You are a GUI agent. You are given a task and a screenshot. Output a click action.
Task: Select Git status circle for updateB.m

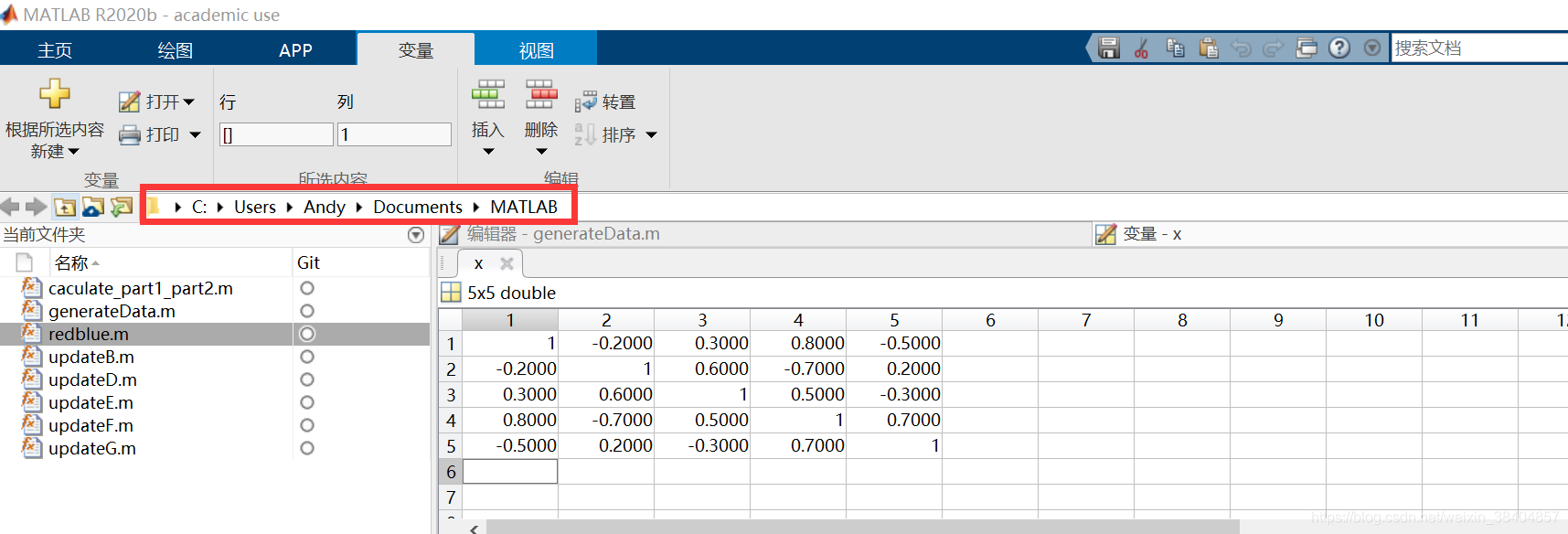click(307, 357)
